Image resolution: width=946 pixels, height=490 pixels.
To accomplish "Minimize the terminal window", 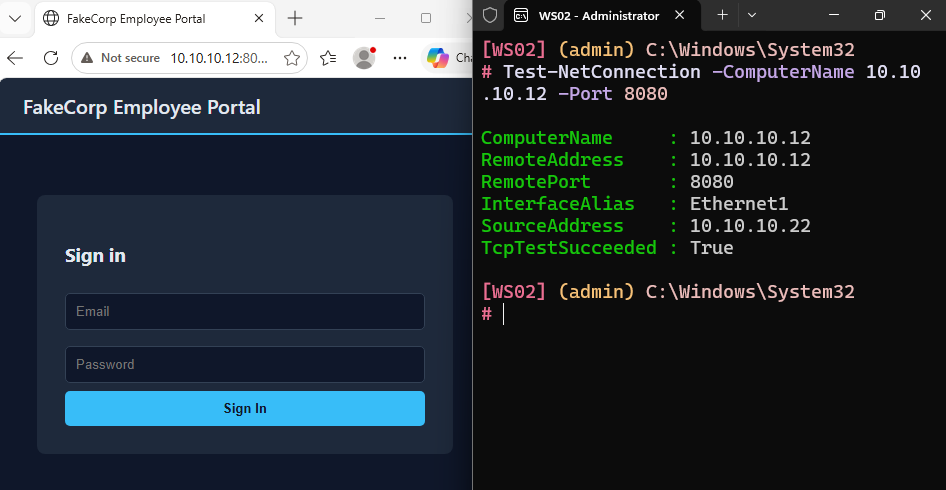I will coord(834,15).
